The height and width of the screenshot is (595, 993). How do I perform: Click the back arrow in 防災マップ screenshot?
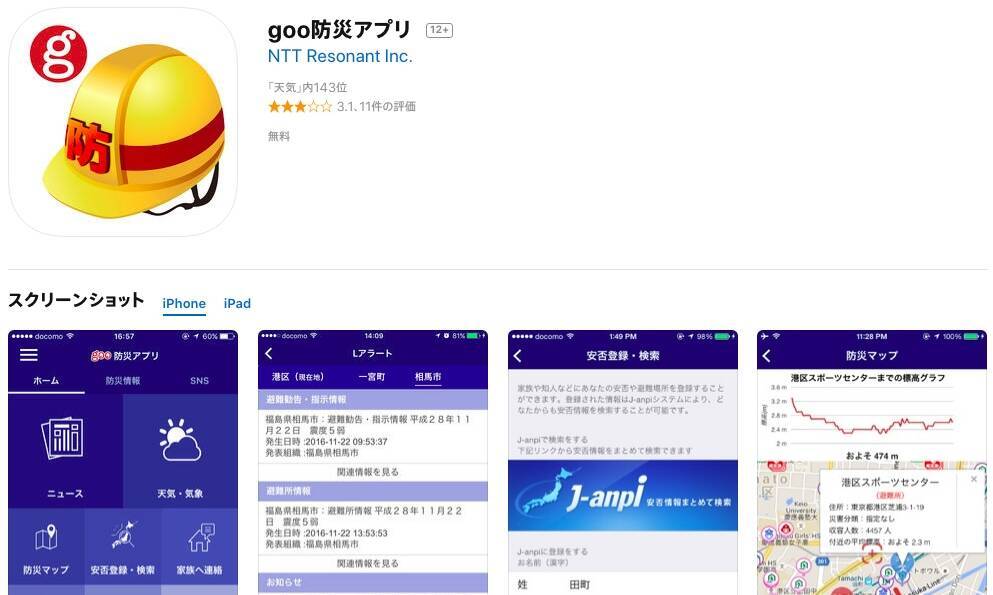766,356
